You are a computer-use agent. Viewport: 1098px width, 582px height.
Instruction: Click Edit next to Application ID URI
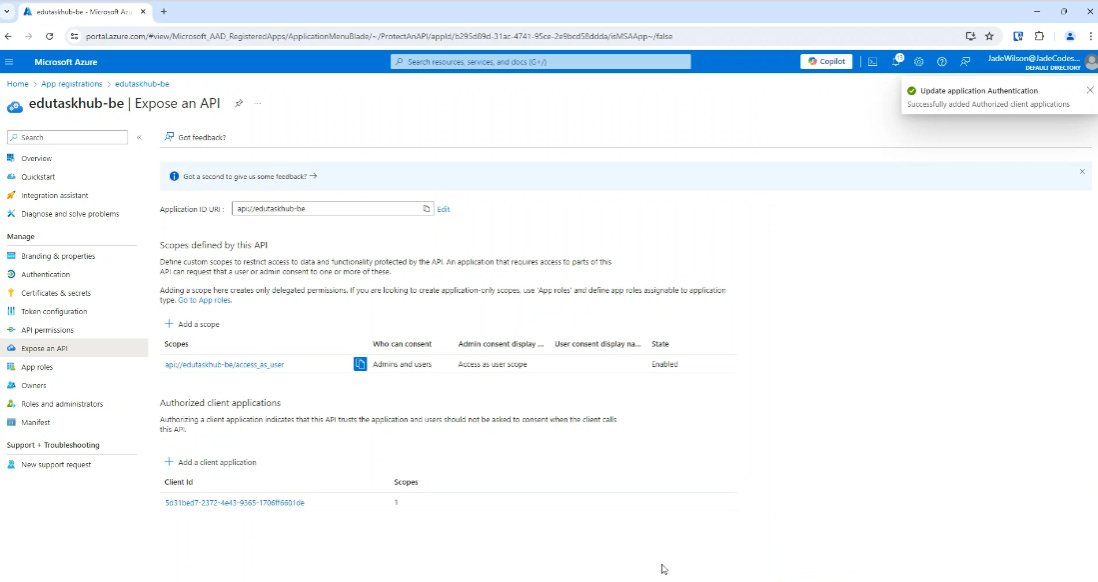click(x=443, y=209)
